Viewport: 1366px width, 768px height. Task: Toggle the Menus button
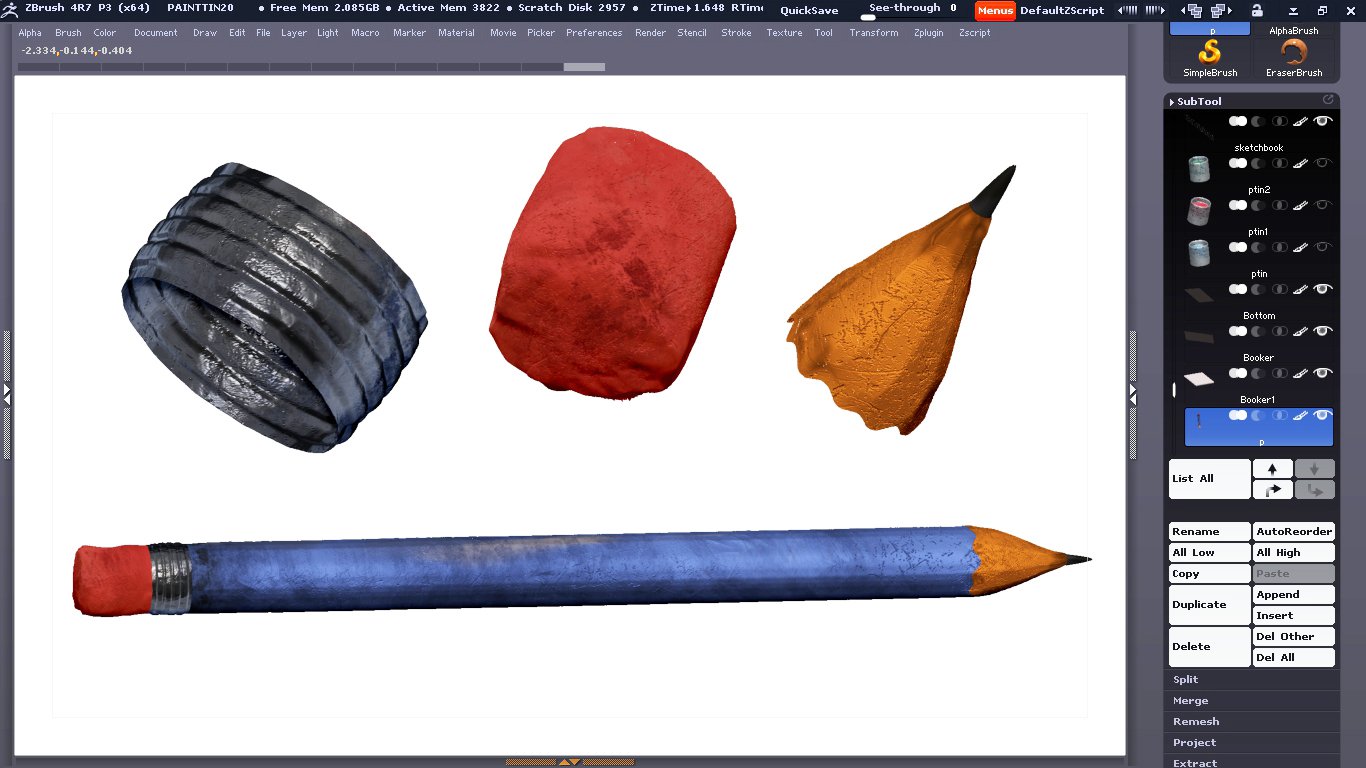(x=995, y=10)
